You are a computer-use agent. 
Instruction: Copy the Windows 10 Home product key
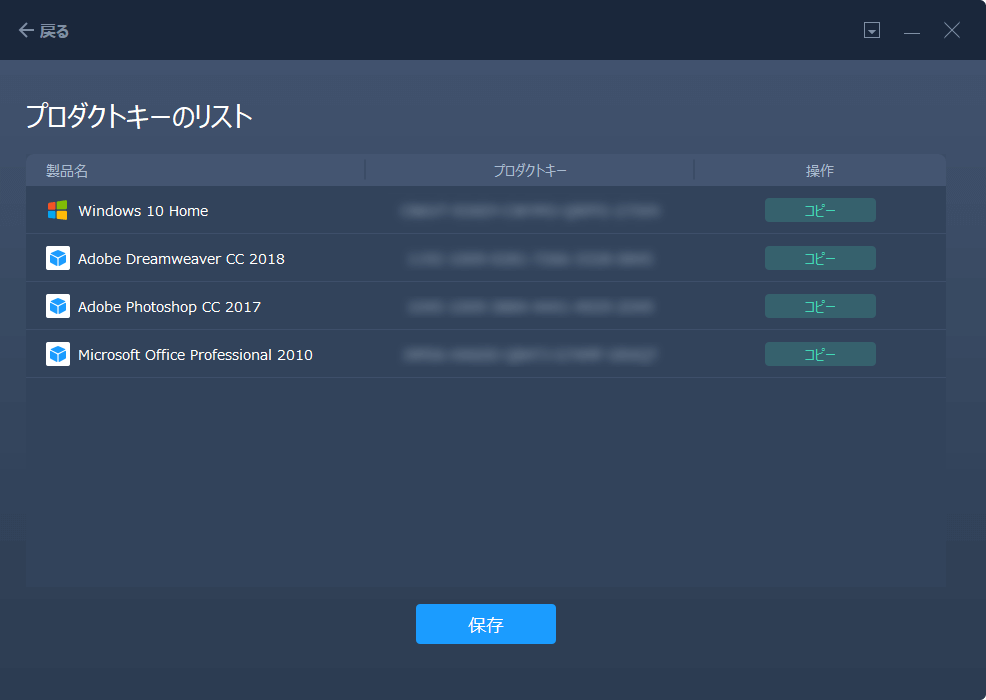820,210
